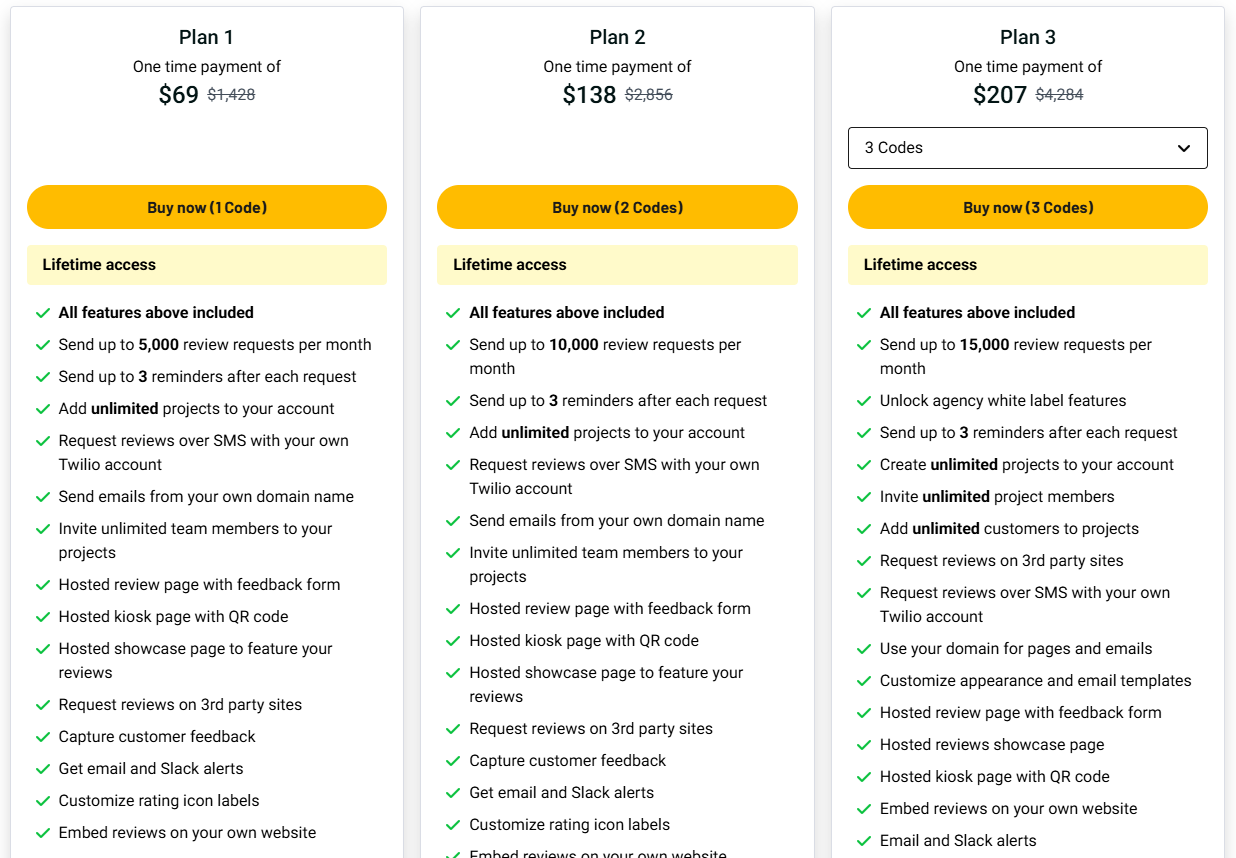This screenshot has width=1236, height=858.
Task: Purchase with the Buy now (3 Codes) button
Action: [x=1027, y=208]
